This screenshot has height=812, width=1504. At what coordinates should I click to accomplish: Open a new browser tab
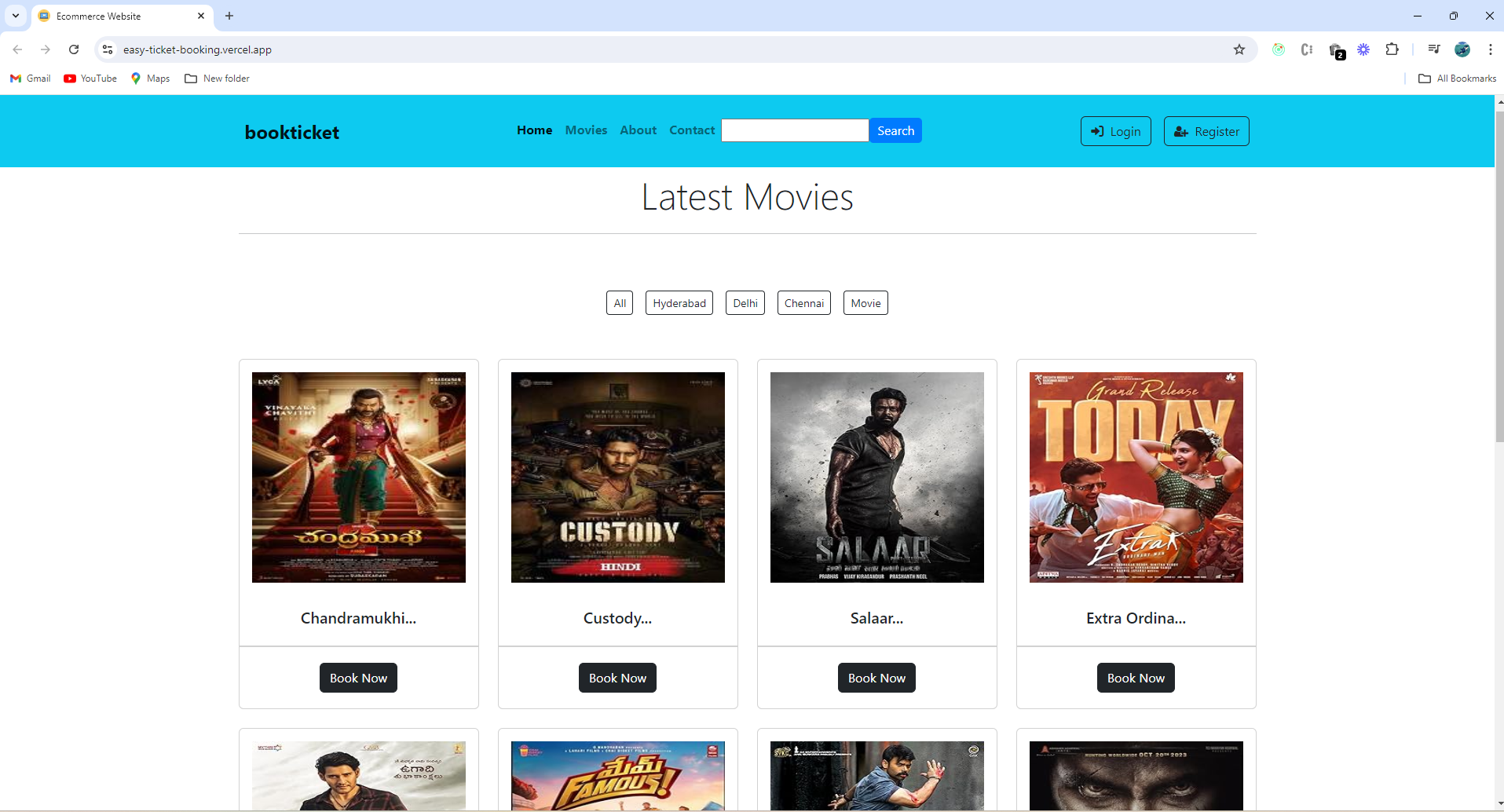(229, 16)
